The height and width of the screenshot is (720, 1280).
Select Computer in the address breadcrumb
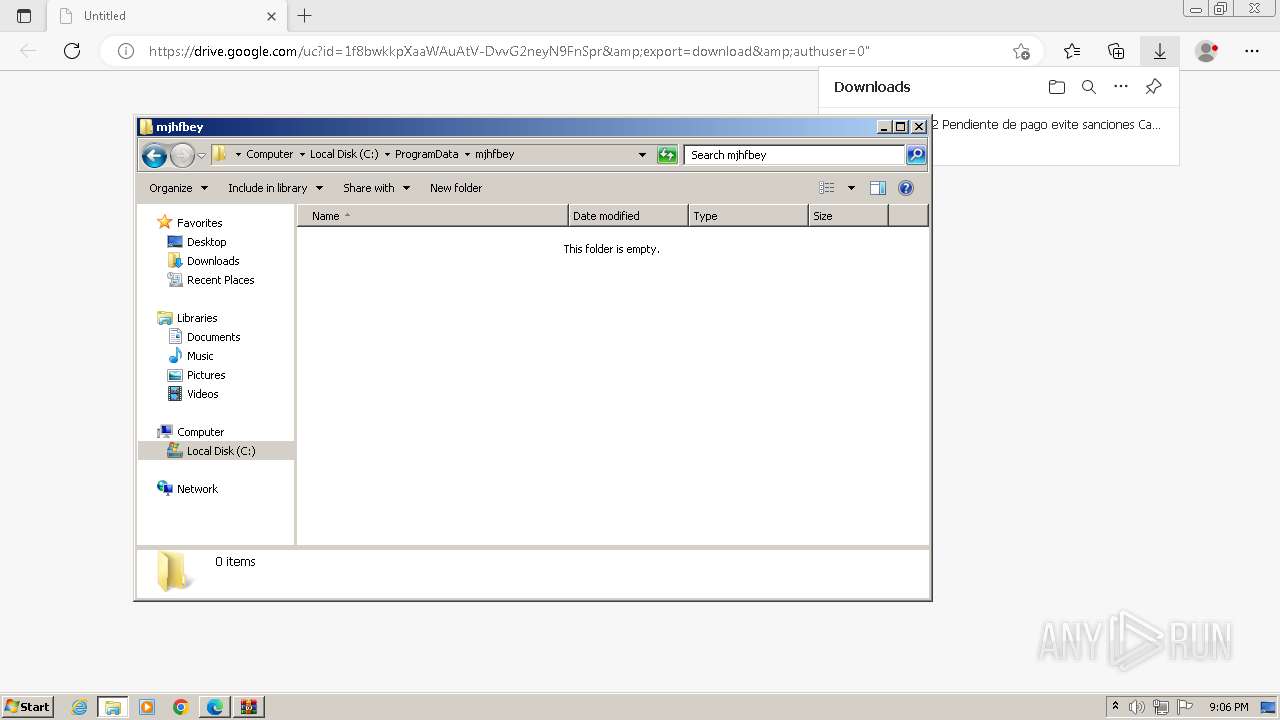270,155
